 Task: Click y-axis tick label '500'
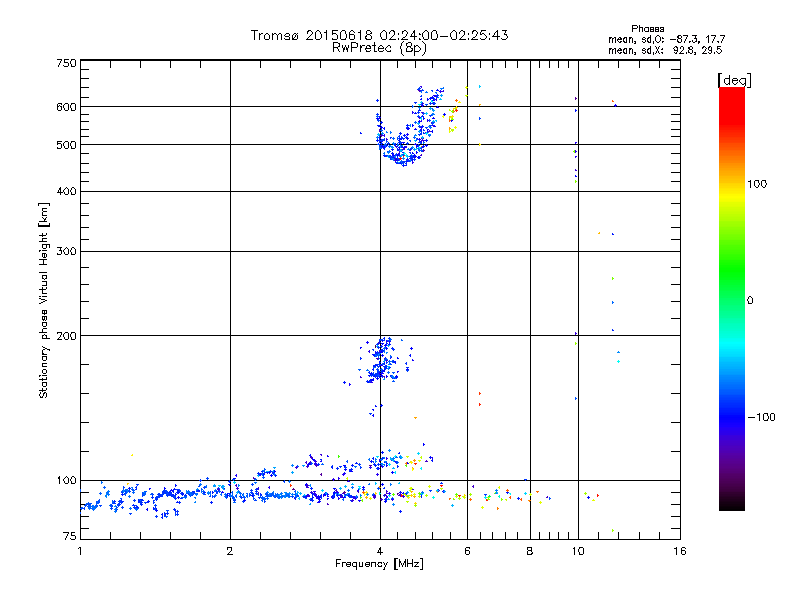click(x=66, y=145)
